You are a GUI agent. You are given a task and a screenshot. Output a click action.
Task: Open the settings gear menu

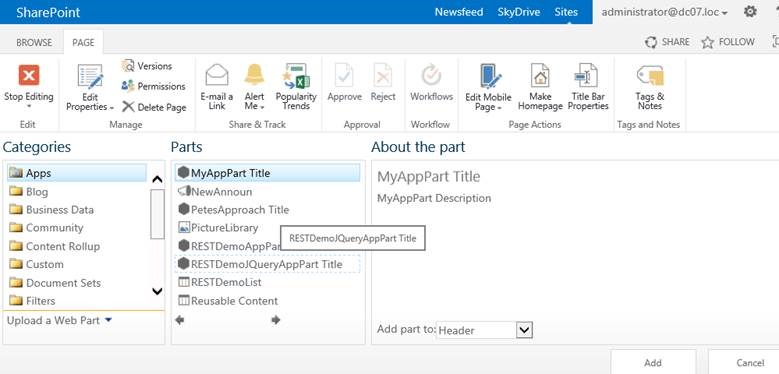750,11
